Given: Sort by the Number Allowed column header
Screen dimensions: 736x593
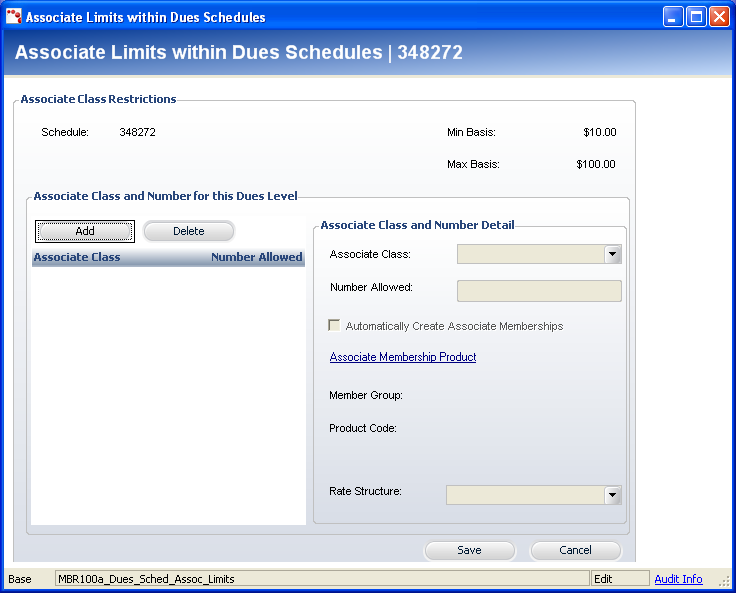Looking at the screenshot, I should (257, 257).
